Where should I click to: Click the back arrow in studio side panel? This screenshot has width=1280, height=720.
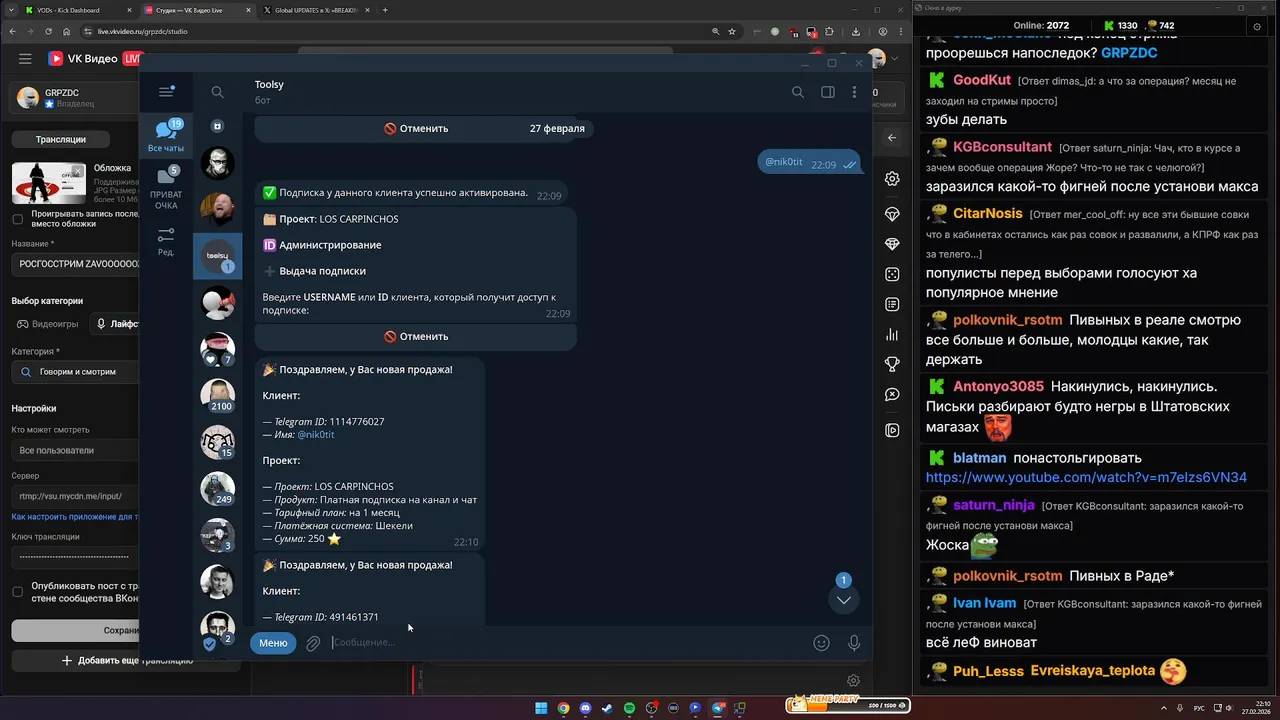892,138
